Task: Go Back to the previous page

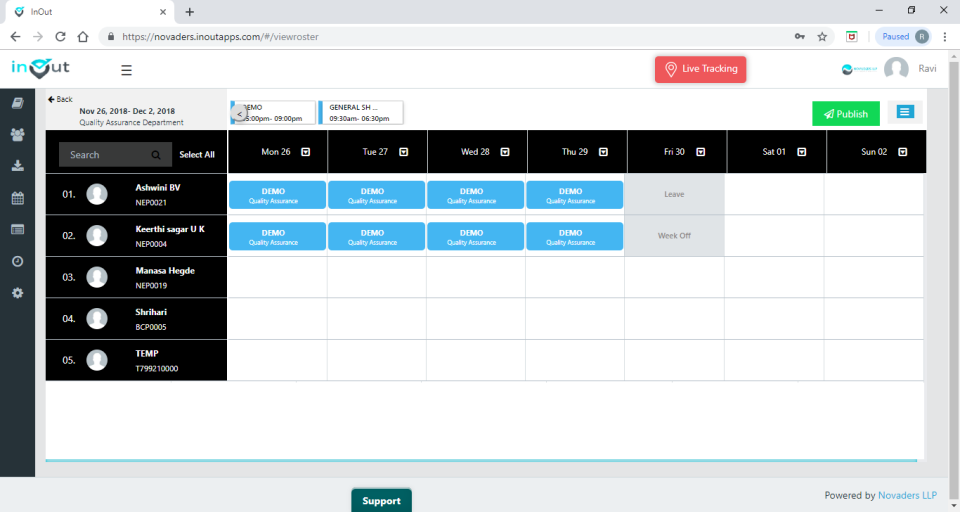Action: pyautogui.click(x=60, y=99)
